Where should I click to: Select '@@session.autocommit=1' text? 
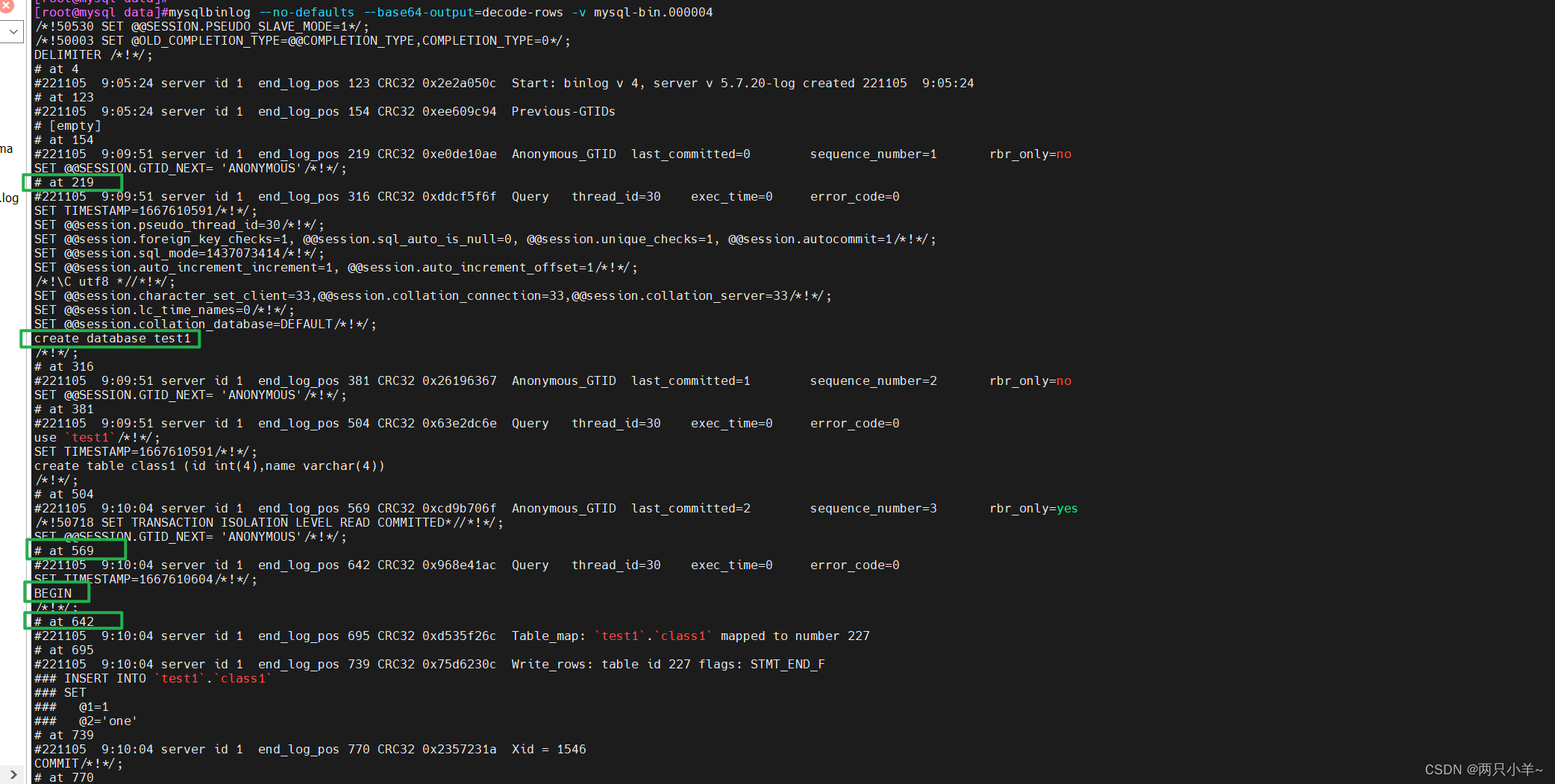[810, 239]
